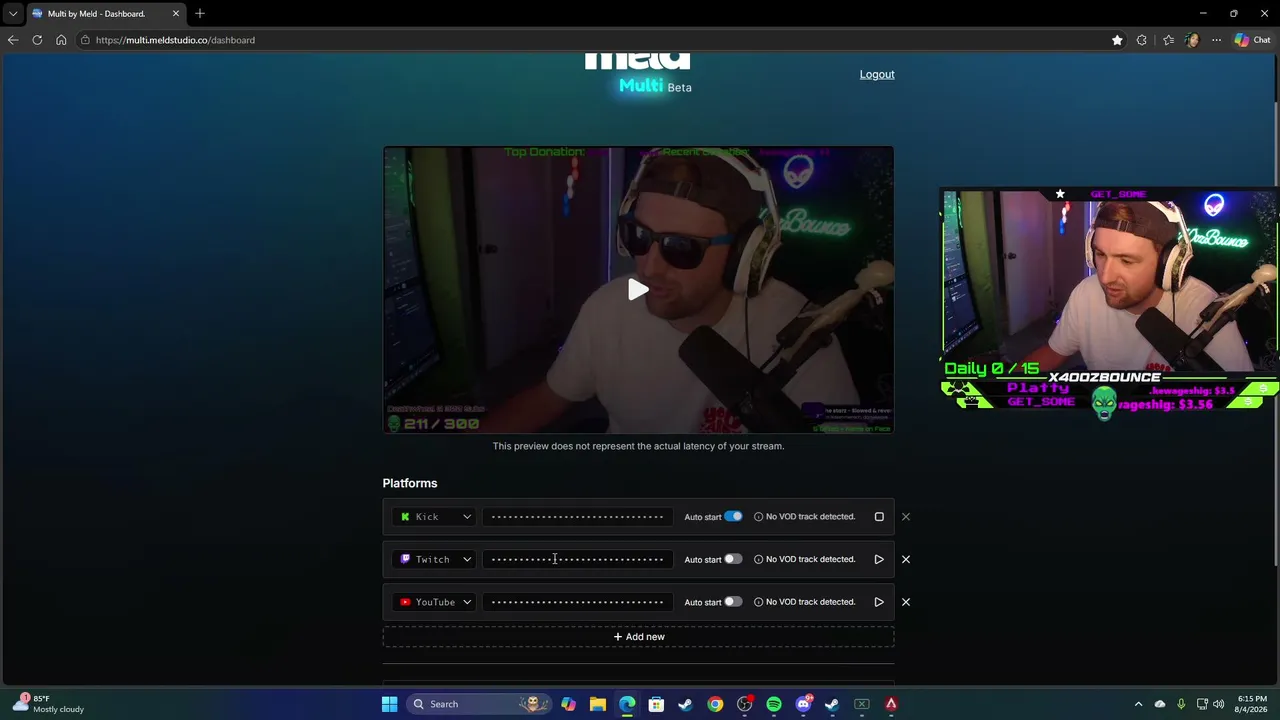1280x720 pixels.
Task: Click the VOD info icon in the YouTube row
Action: click(x=758, y=602)
